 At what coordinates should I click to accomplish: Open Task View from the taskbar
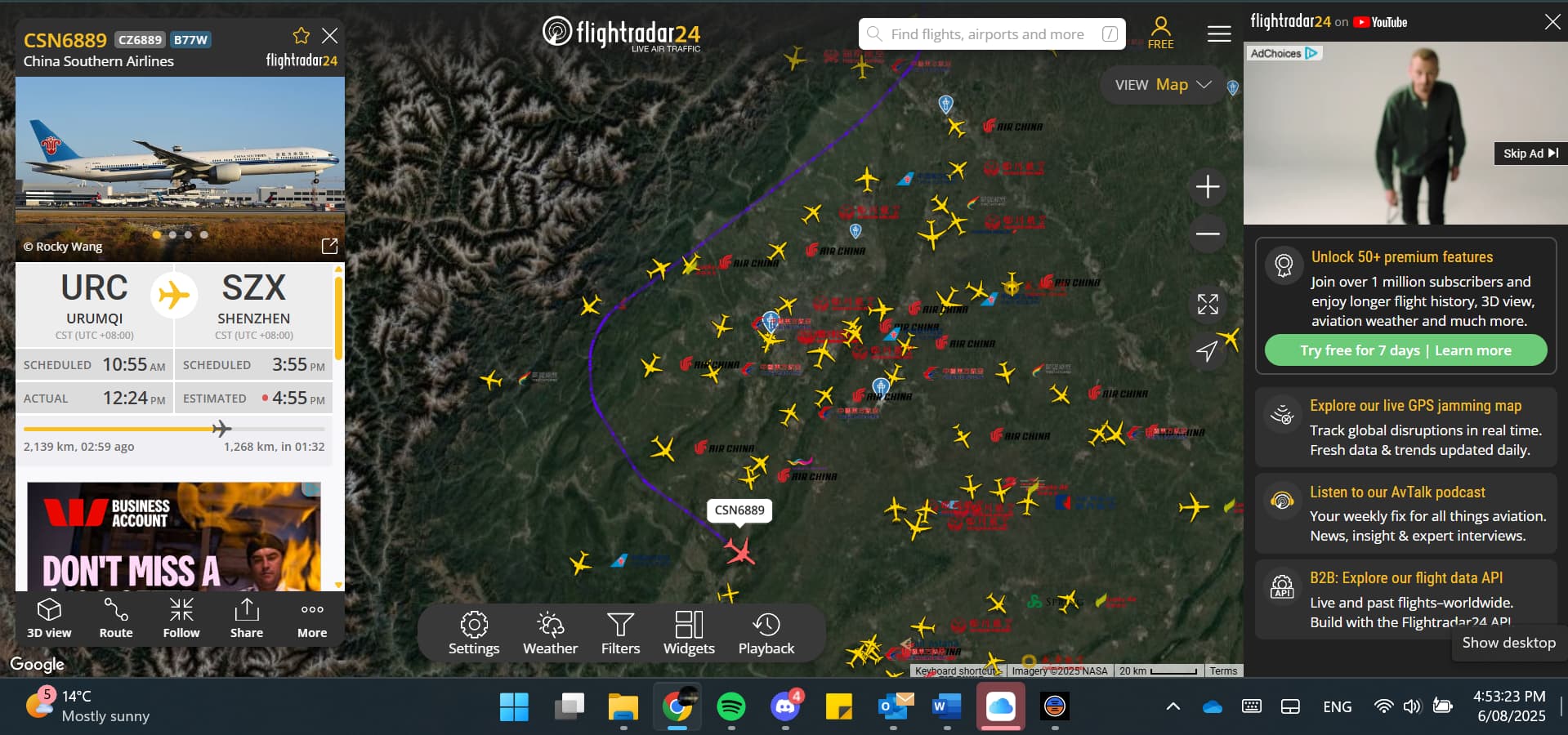[569, 706]
